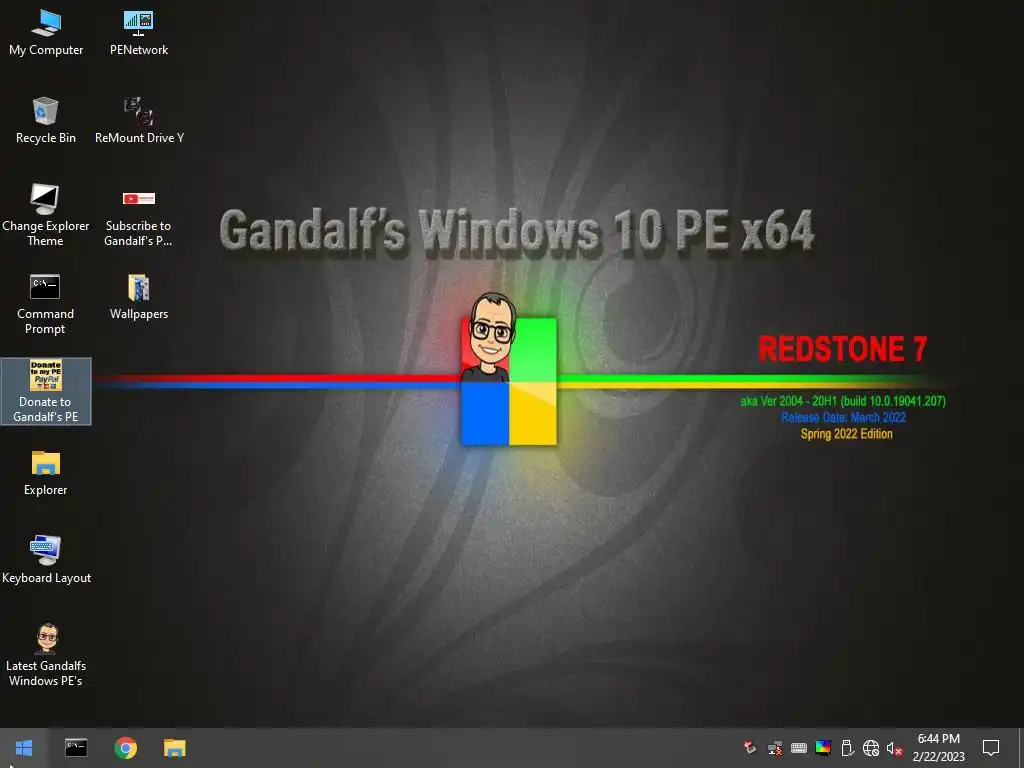Click Show Desktop strip at taskbar end
This screenshot has width=1024, height=768.
(1021, 748)
